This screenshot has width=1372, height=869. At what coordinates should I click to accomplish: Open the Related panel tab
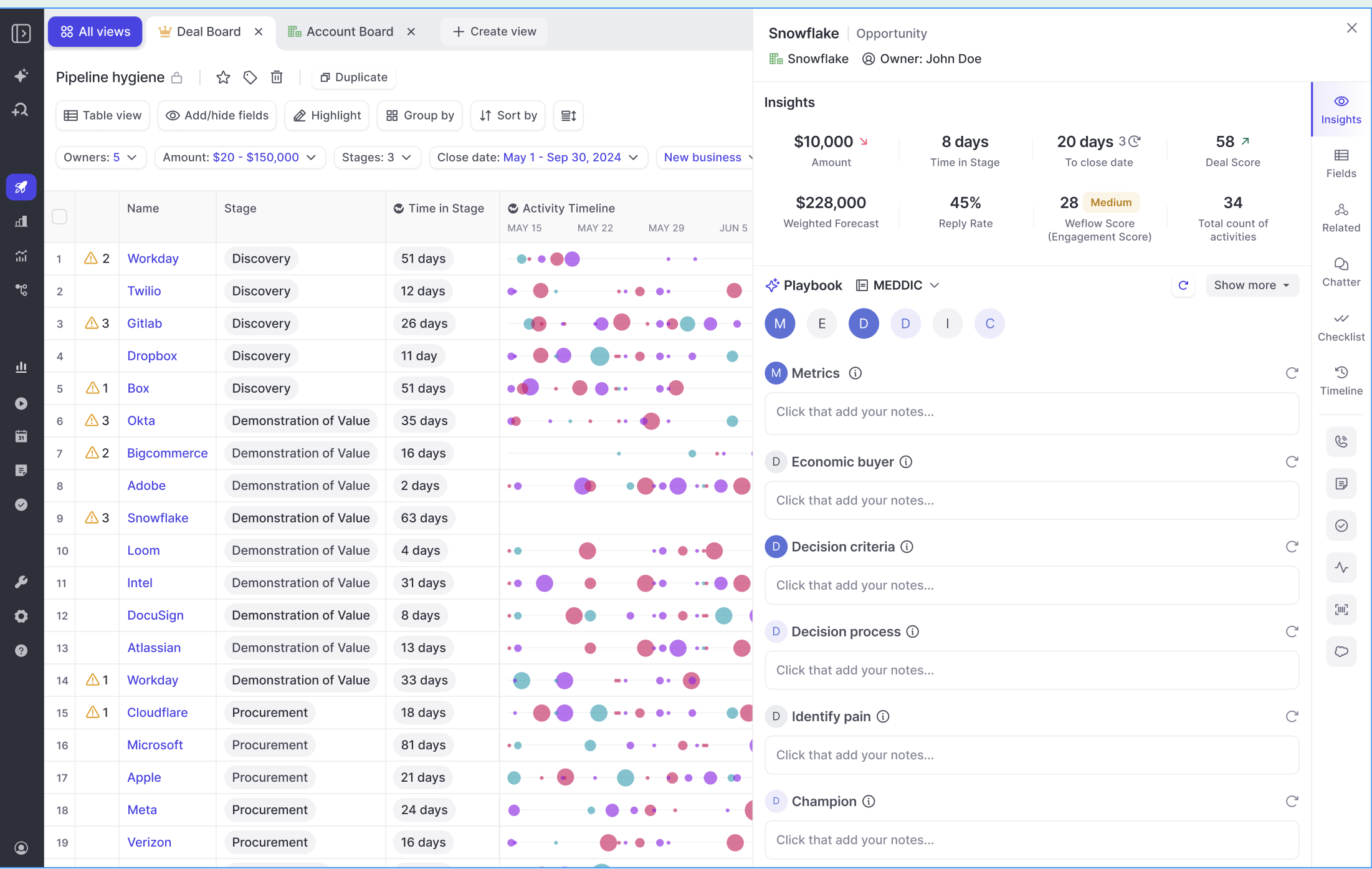click(x=1341, y=218)
